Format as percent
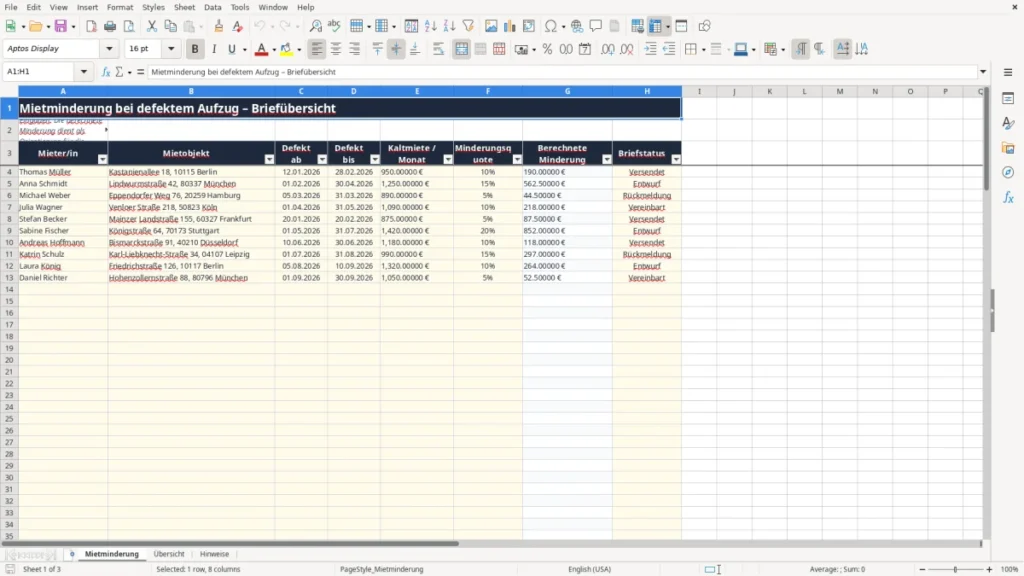 547,49
